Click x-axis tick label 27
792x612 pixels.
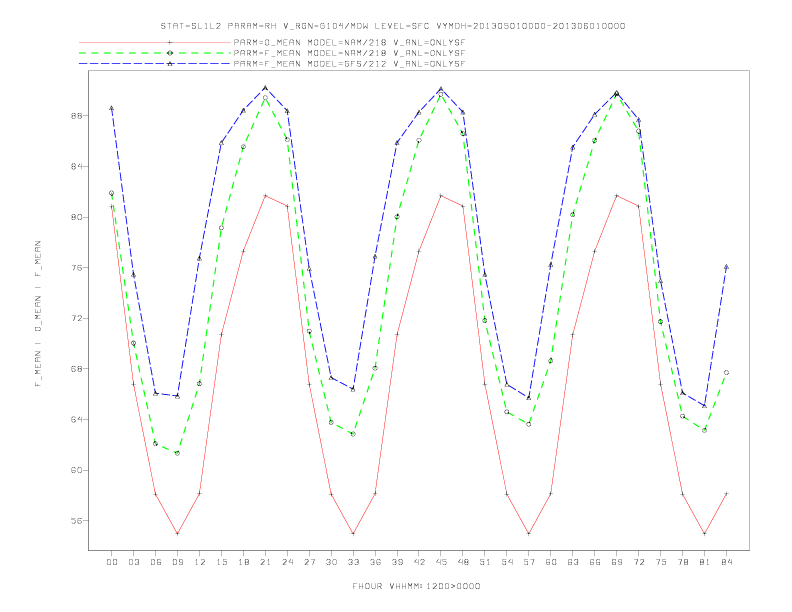pyautogui.click(x=309, y=562)
